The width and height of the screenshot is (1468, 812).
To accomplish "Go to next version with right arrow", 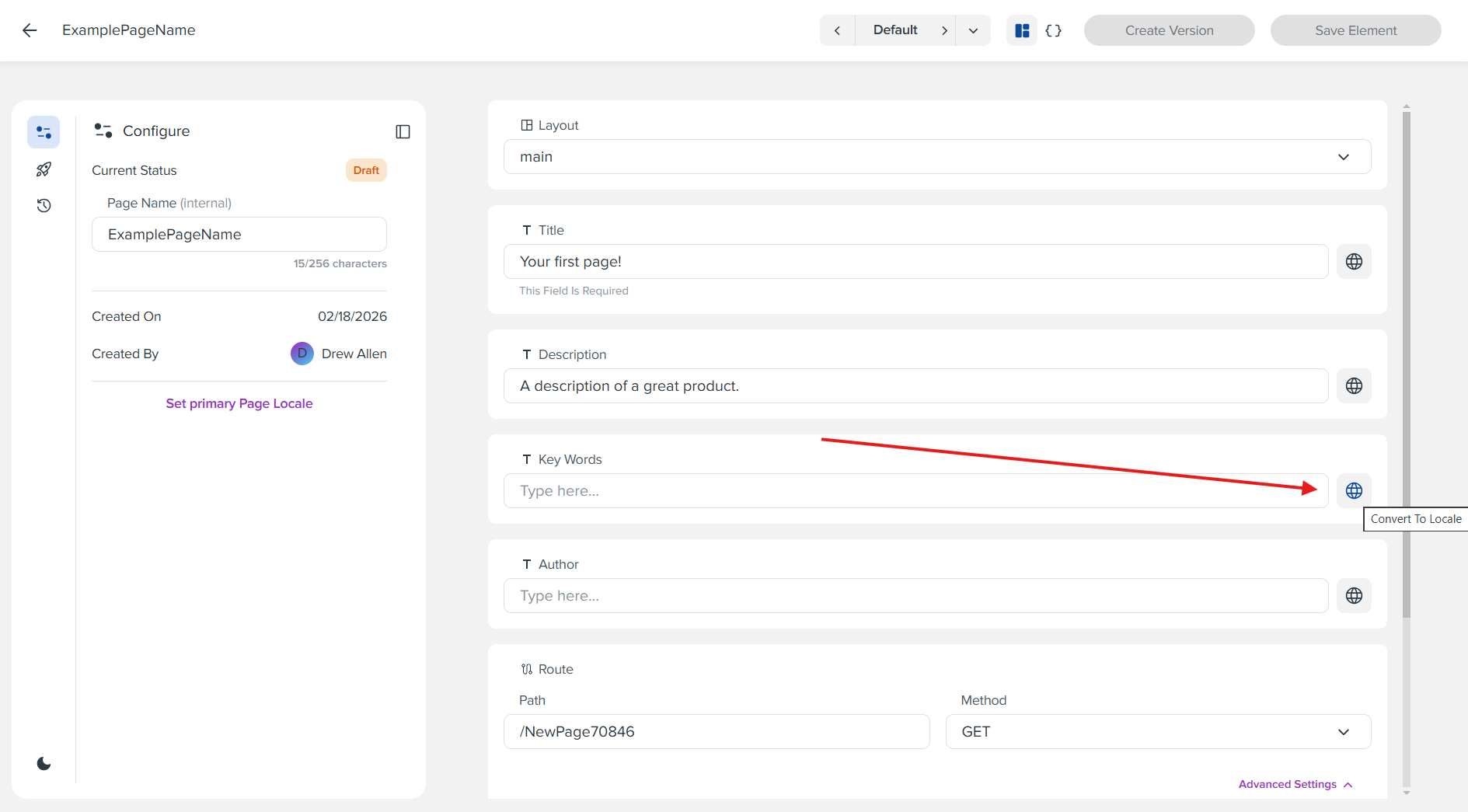I will pyautogui.click(x=945, y=30).
